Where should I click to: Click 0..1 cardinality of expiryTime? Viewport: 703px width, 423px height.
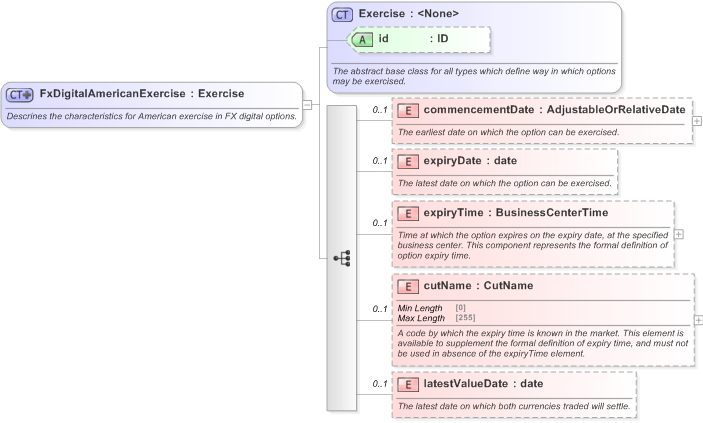click(380, 223)
